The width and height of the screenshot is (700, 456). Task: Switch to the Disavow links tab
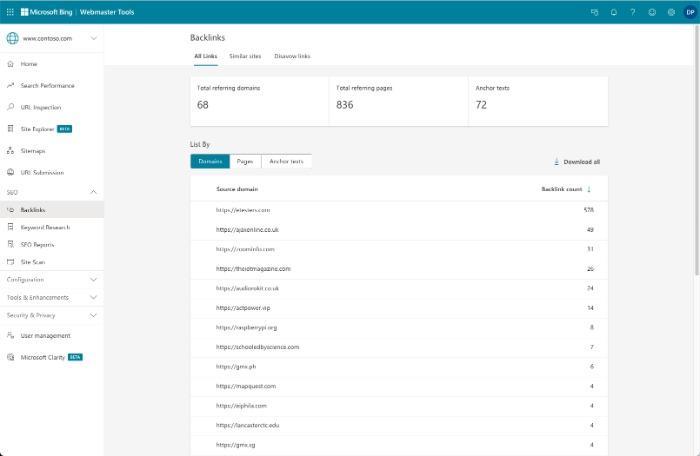coord(292,56)
